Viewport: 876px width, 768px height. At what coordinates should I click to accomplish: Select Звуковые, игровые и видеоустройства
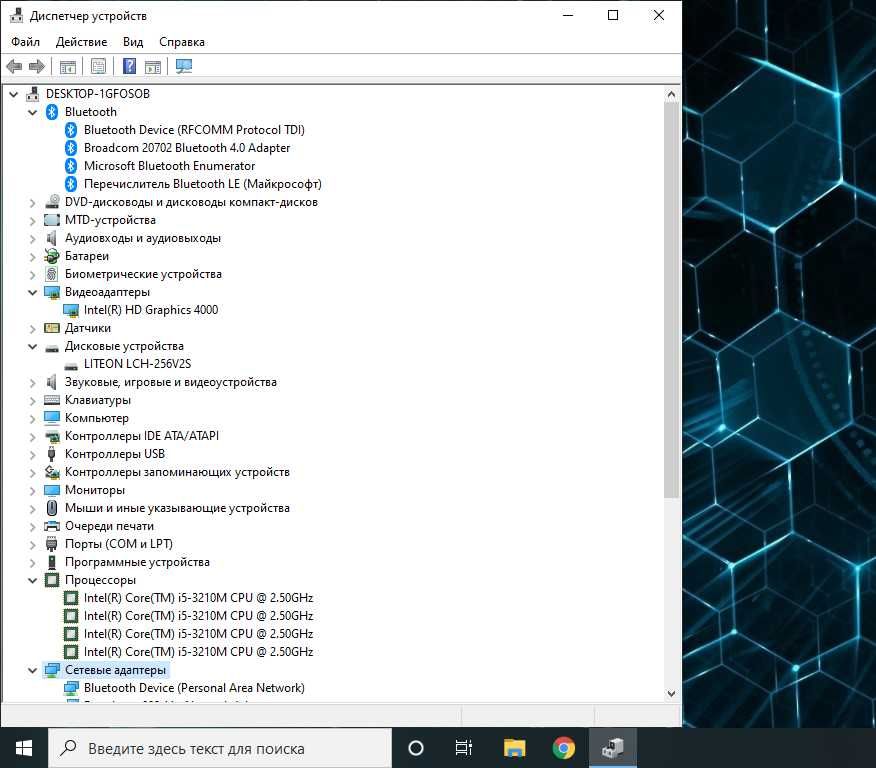point(170,382)
